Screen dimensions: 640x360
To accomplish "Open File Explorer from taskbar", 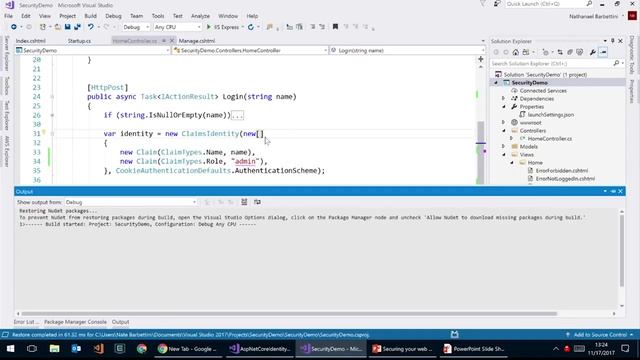I will pos(54,349).
